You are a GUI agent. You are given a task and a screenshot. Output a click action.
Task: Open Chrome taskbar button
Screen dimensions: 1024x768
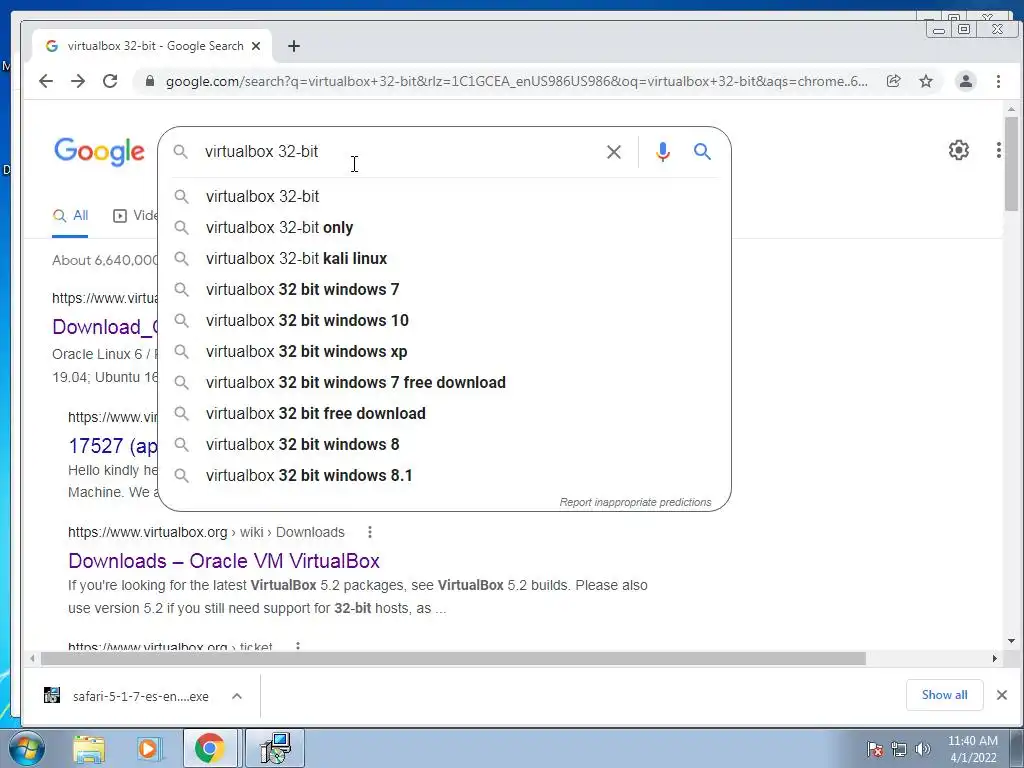(x=210, y=748)
